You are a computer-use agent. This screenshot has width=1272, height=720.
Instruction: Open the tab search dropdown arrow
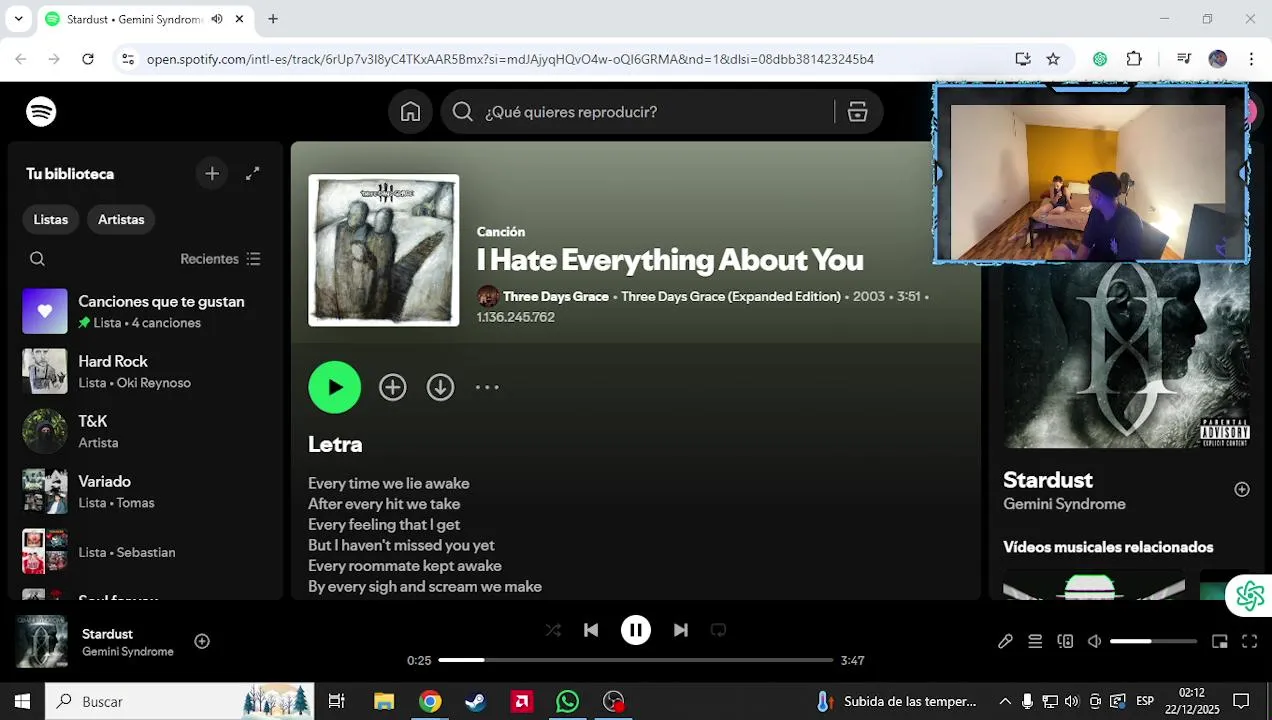[18, 19]
